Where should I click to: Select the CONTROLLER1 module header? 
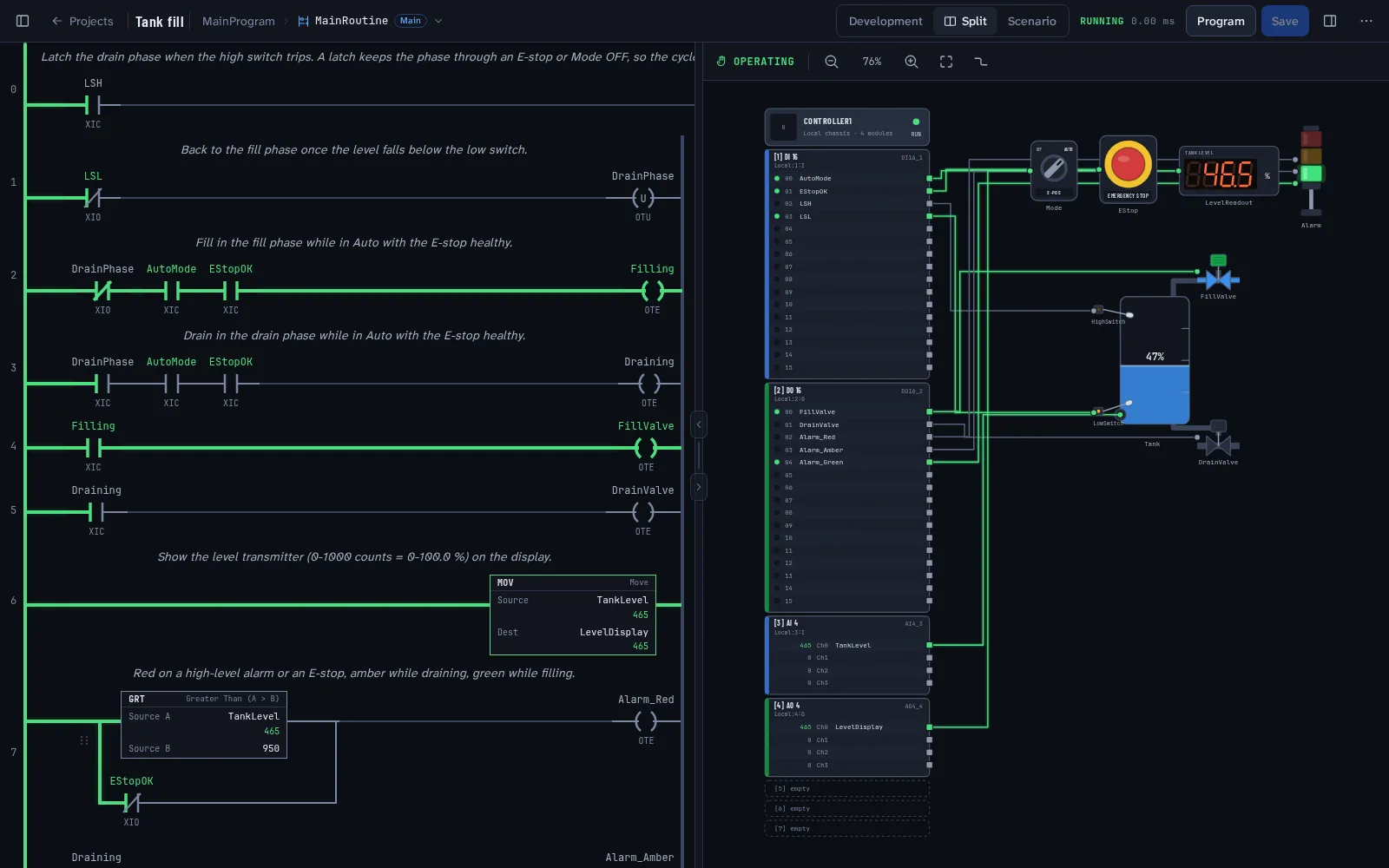[847, 127]
